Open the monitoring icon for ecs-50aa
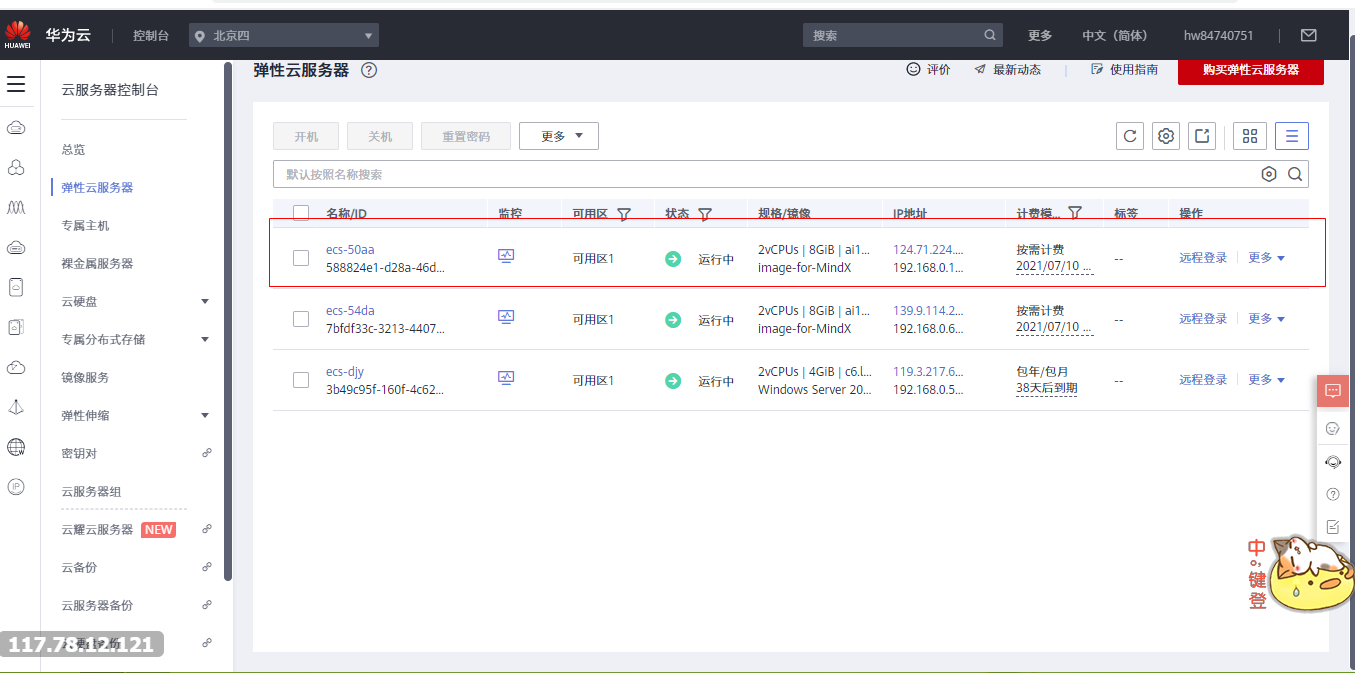1355x673 pixels. [x=506, y=257]
